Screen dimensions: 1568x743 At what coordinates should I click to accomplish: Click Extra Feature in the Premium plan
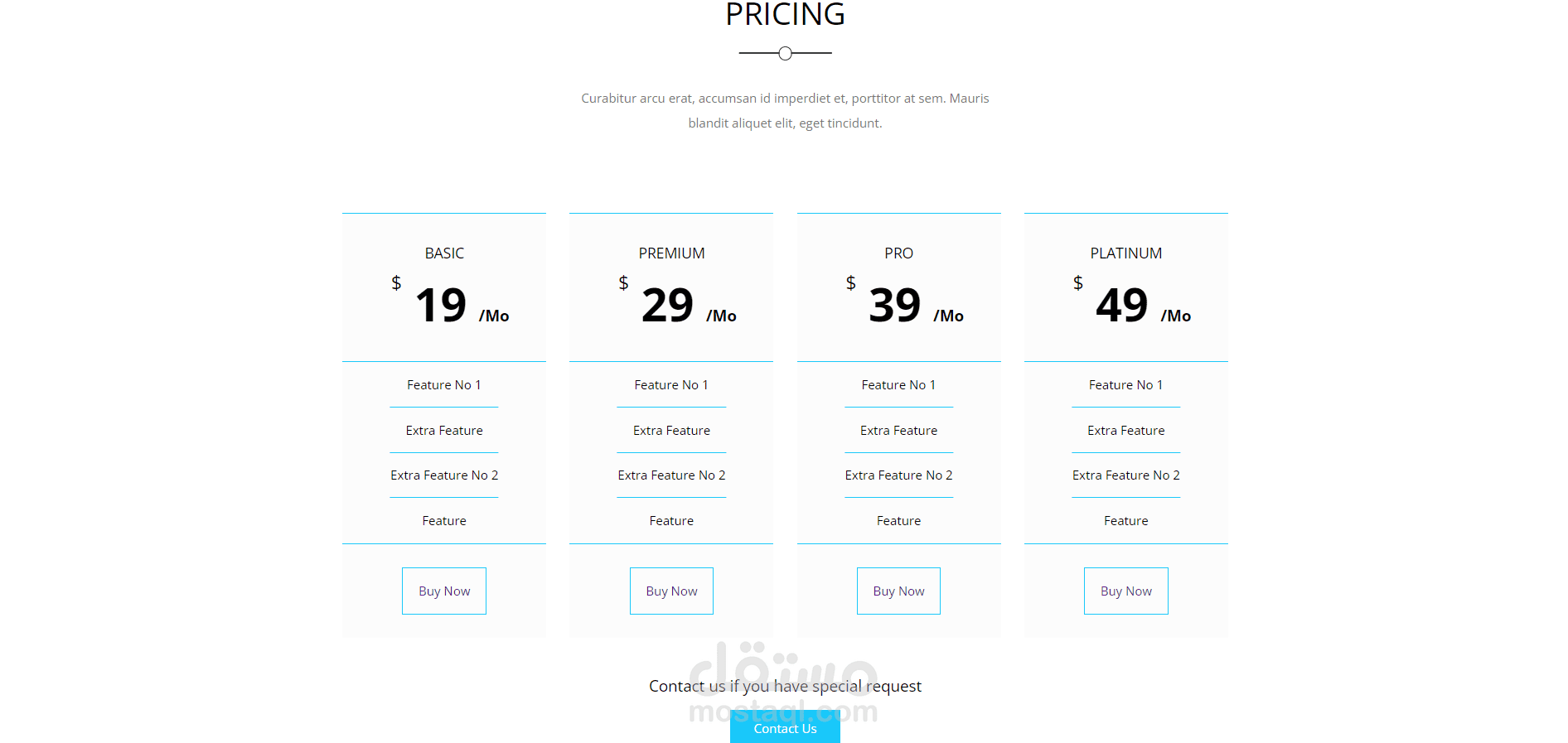coord(671,431)
